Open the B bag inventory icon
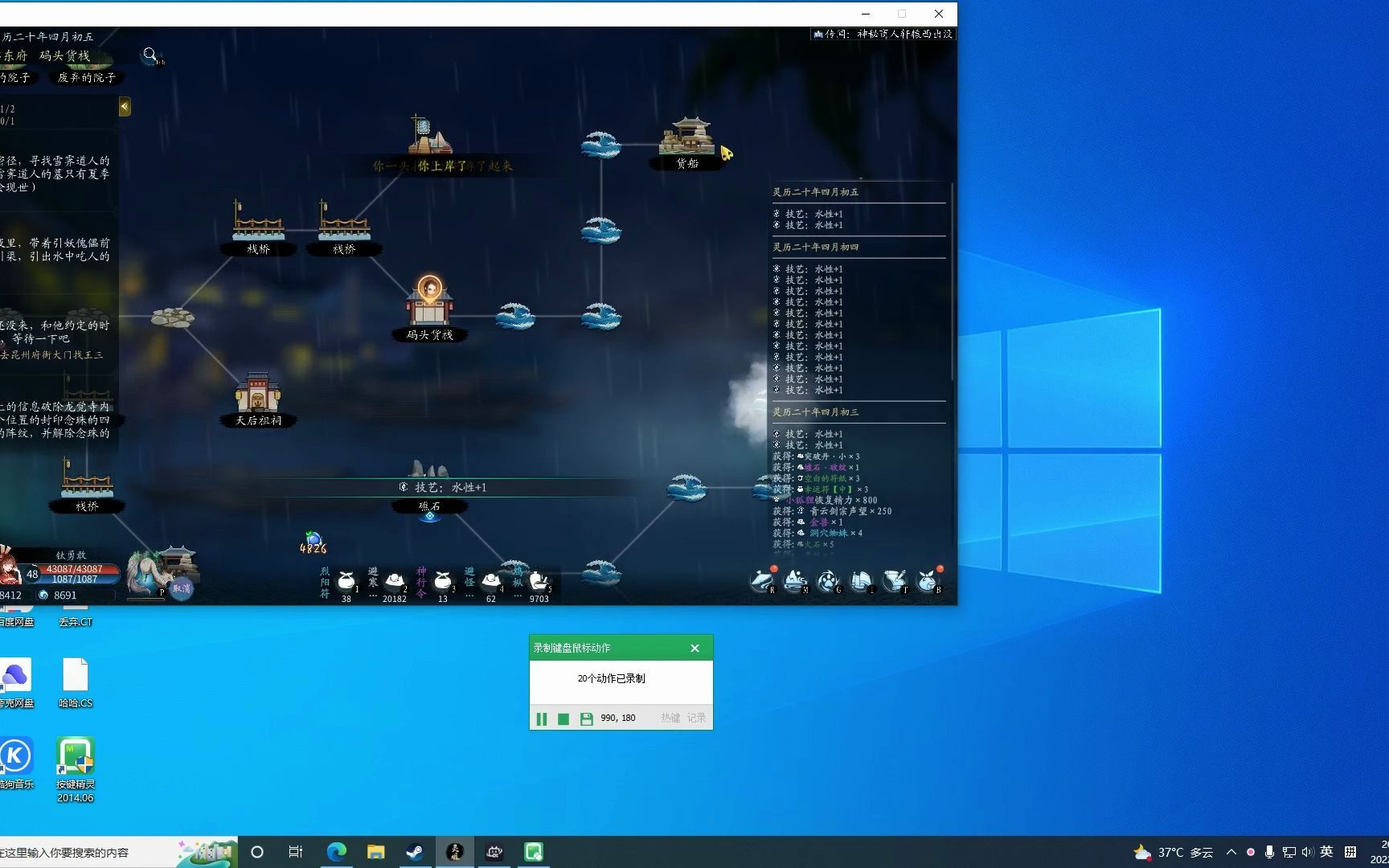 (x=928, y=579)
